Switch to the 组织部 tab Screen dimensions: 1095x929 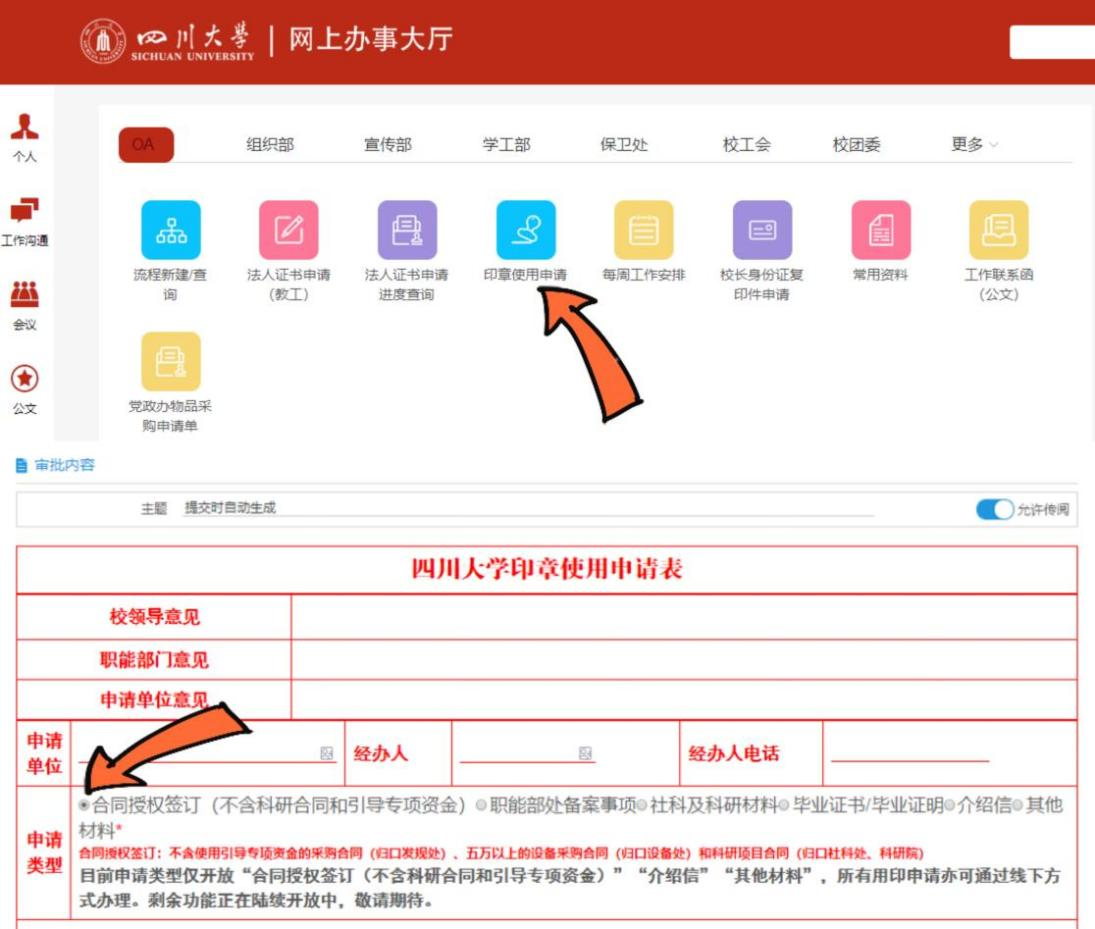pyautogui.click(x=270, y=145)
